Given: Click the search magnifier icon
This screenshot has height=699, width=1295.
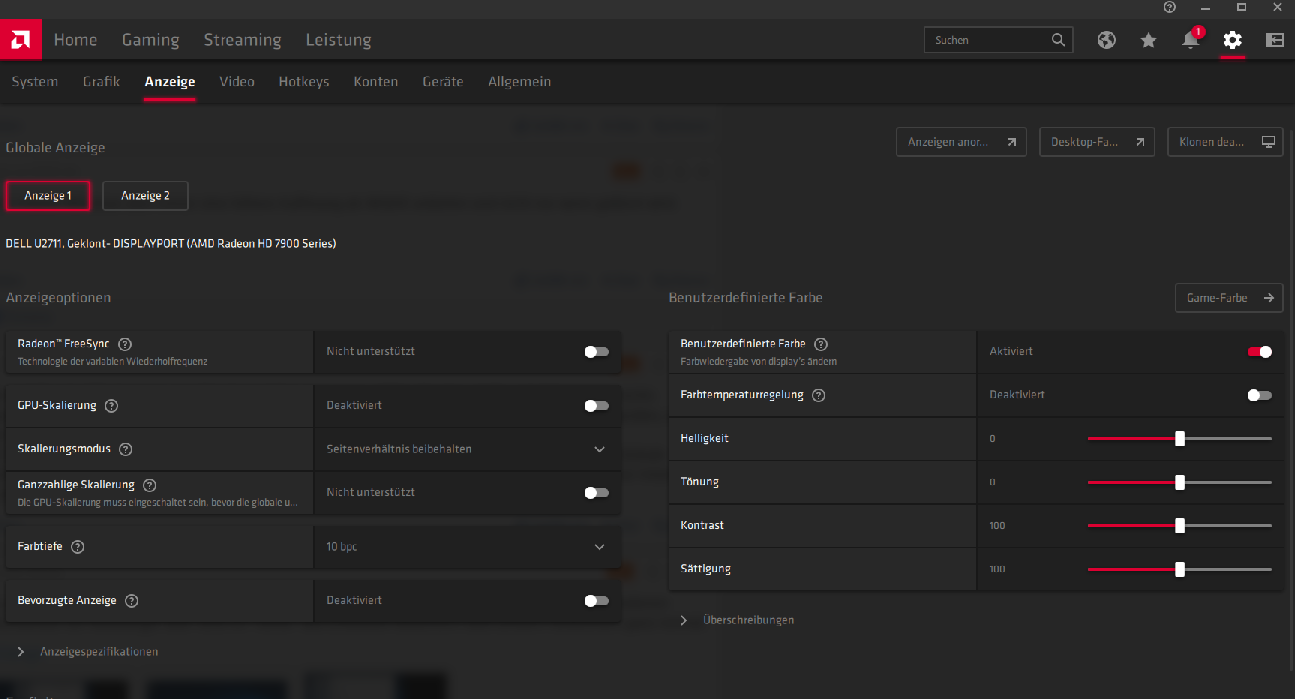Looking at the screenshot, I should pyautogui.click(x=1058, y=40).
